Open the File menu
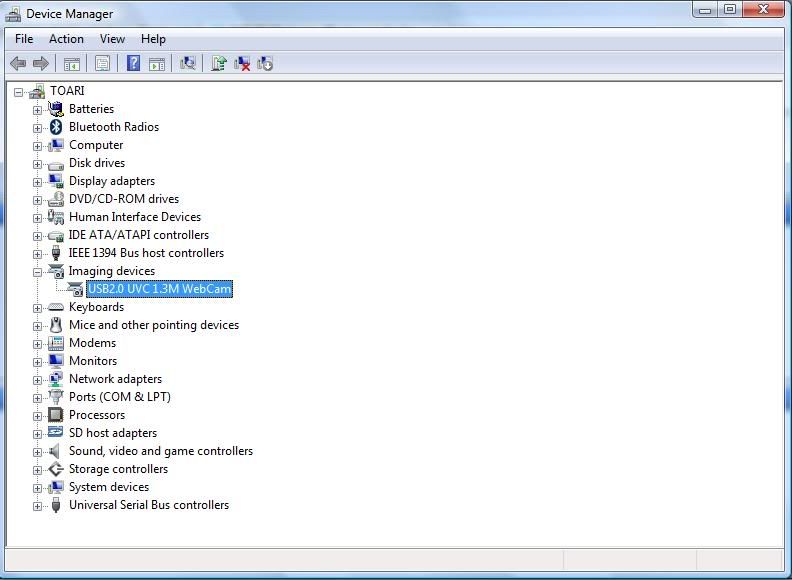The width and height of the screenshot is (792, 580). [x=24, y=39]
